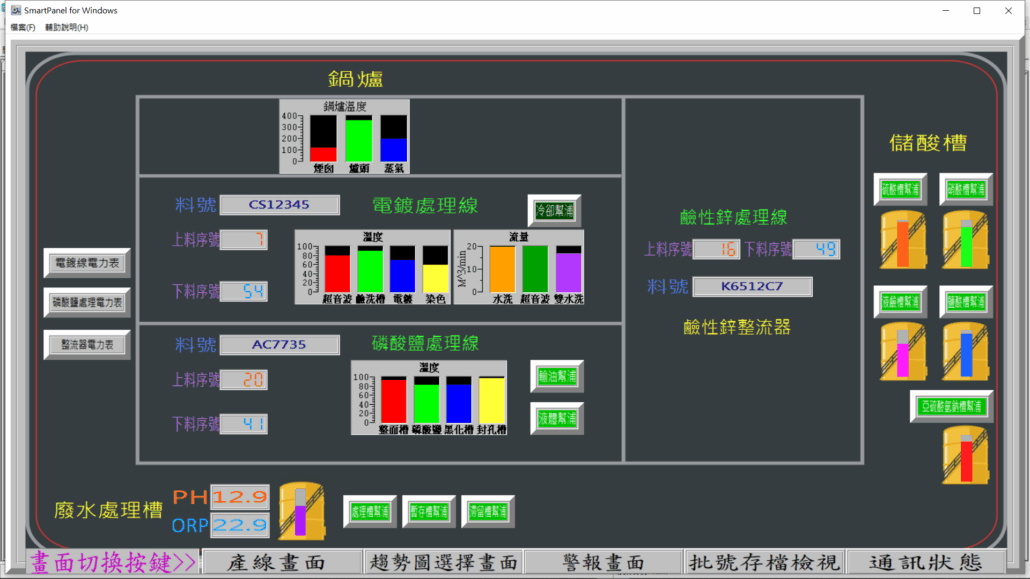Click the SmartPanel app icon in title bar
The image size is (1030, 579).
[x=16, y=10]
